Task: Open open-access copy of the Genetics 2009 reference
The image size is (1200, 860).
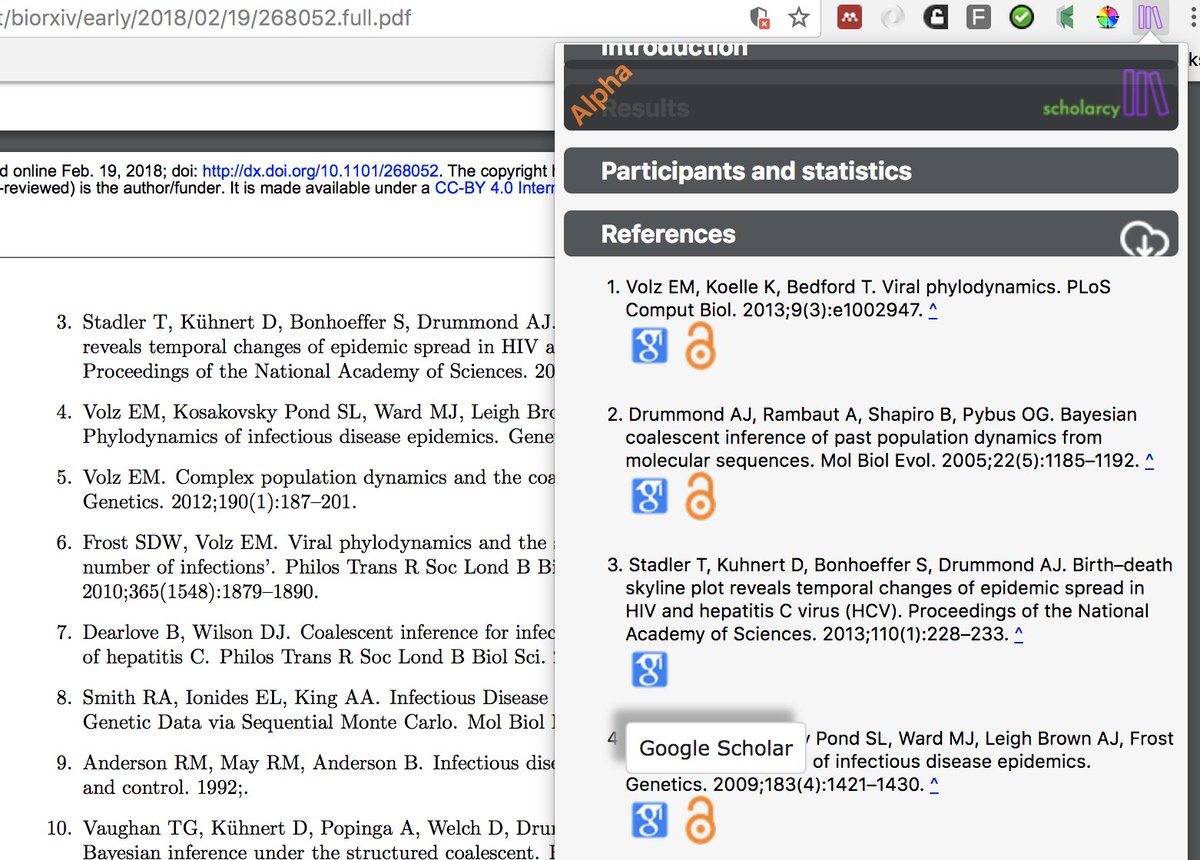Action: tap(700, 820)
